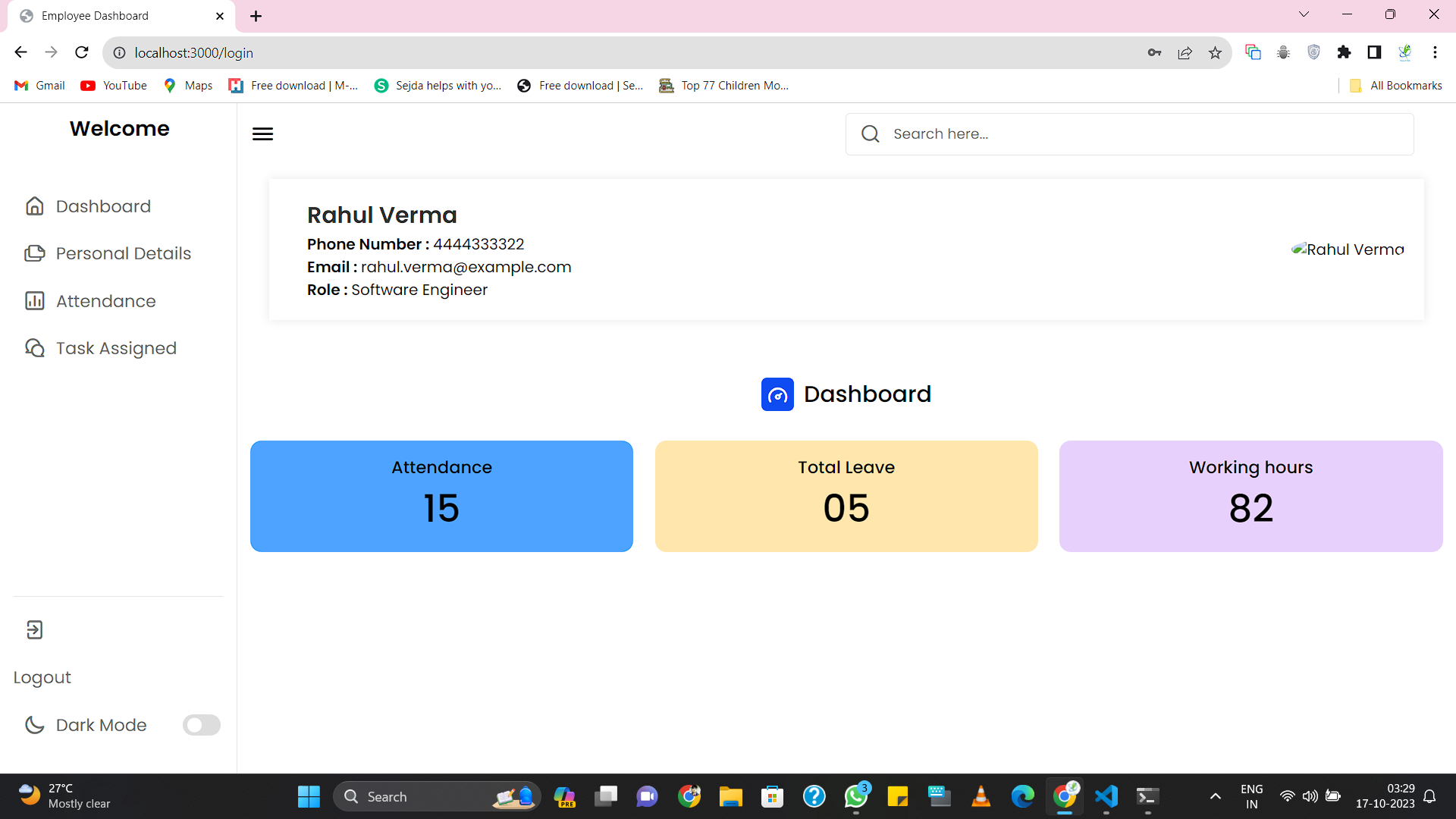Click the Logout exit icon

pos(33,629)
